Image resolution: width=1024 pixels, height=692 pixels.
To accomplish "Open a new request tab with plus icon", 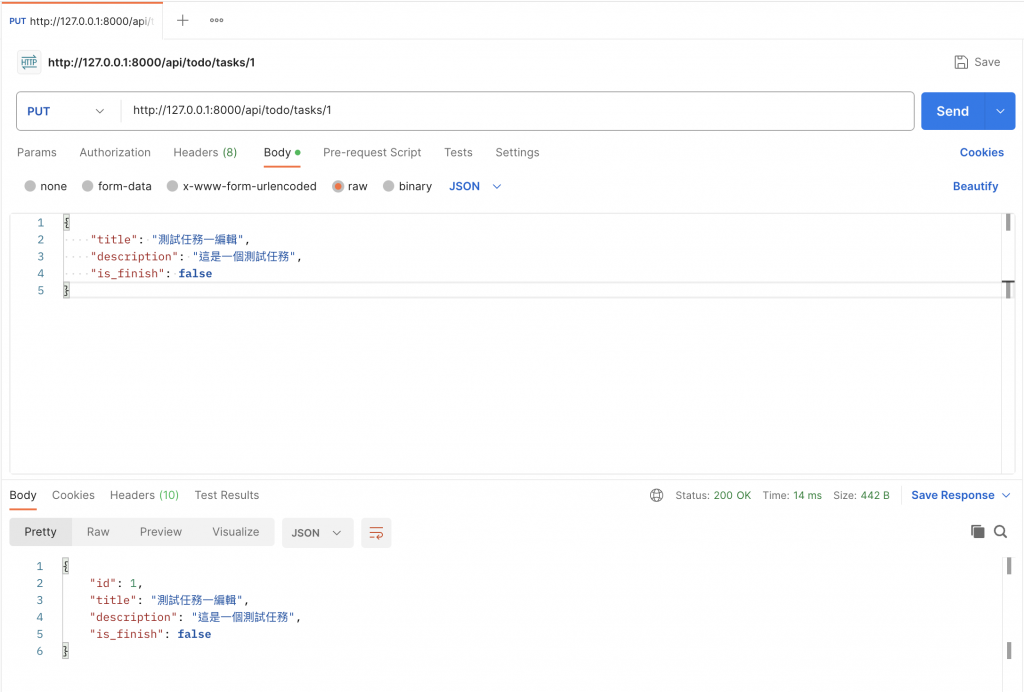I will pos(182,20).
